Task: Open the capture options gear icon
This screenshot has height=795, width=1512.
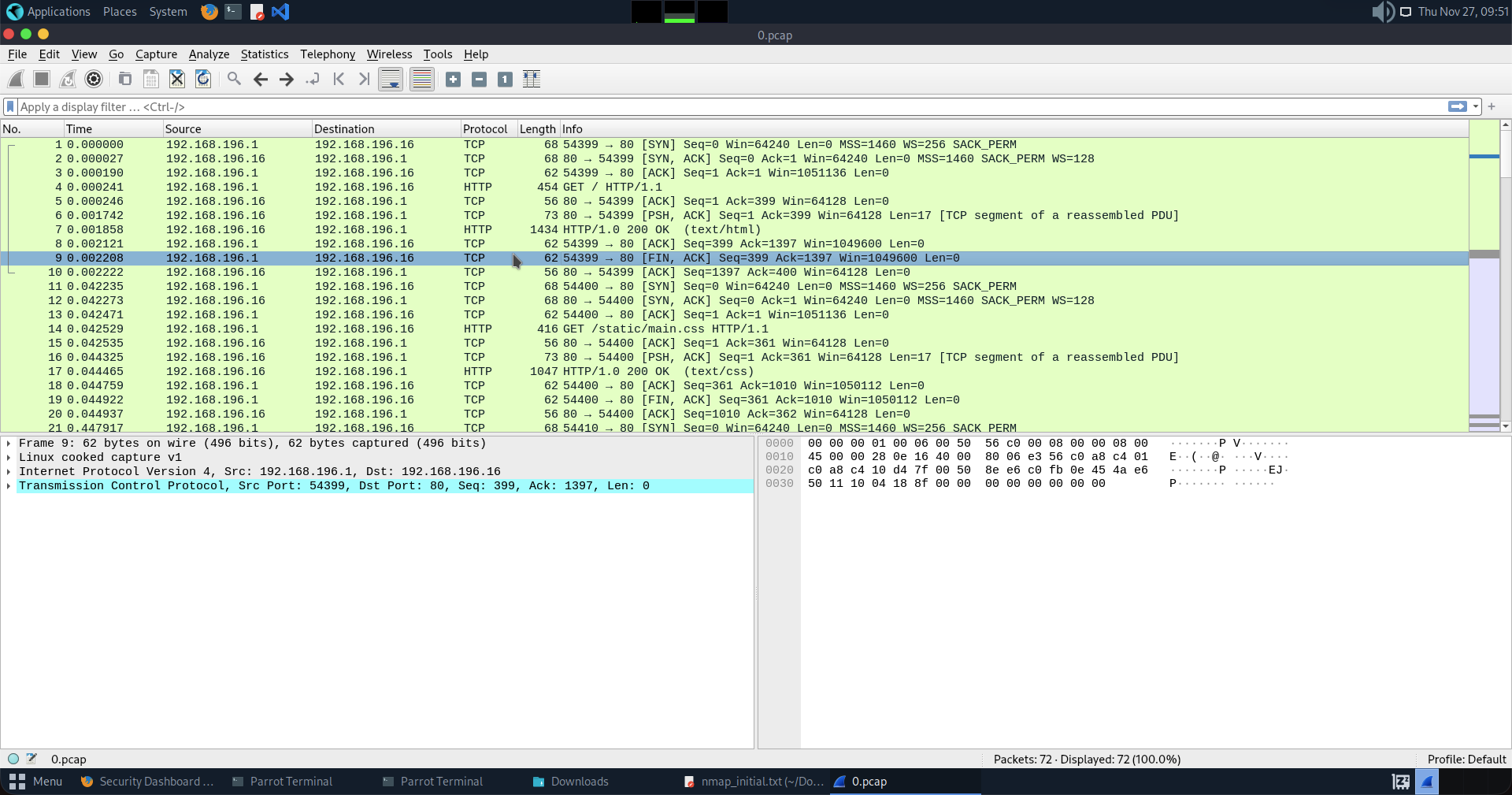Action: (94, 79)
